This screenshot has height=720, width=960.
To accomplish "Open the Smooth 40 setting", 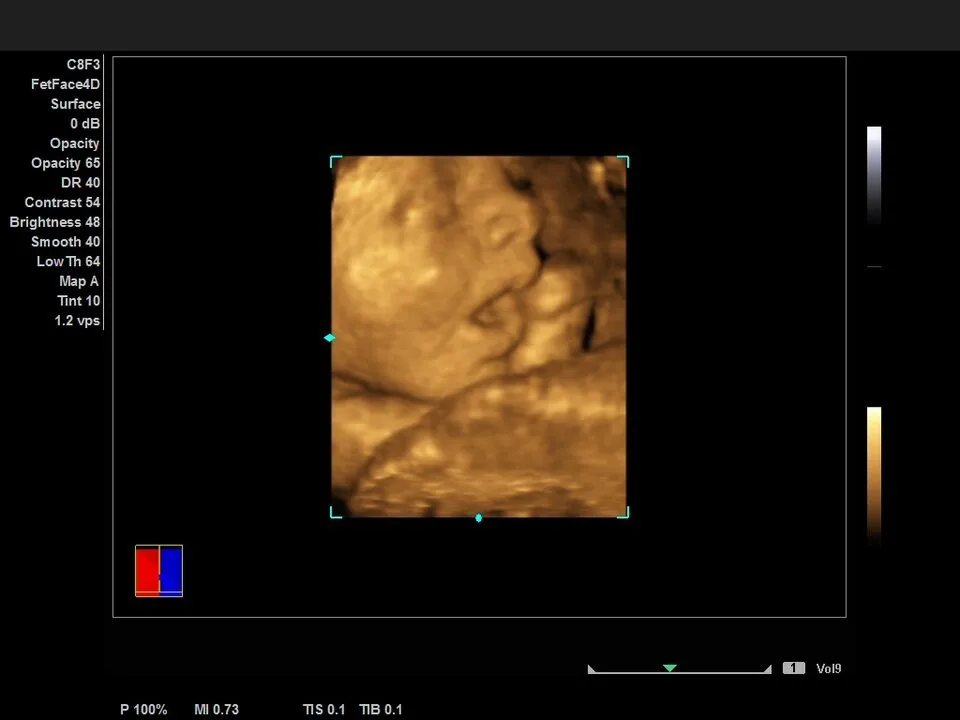I will click(x=65, y=242).
